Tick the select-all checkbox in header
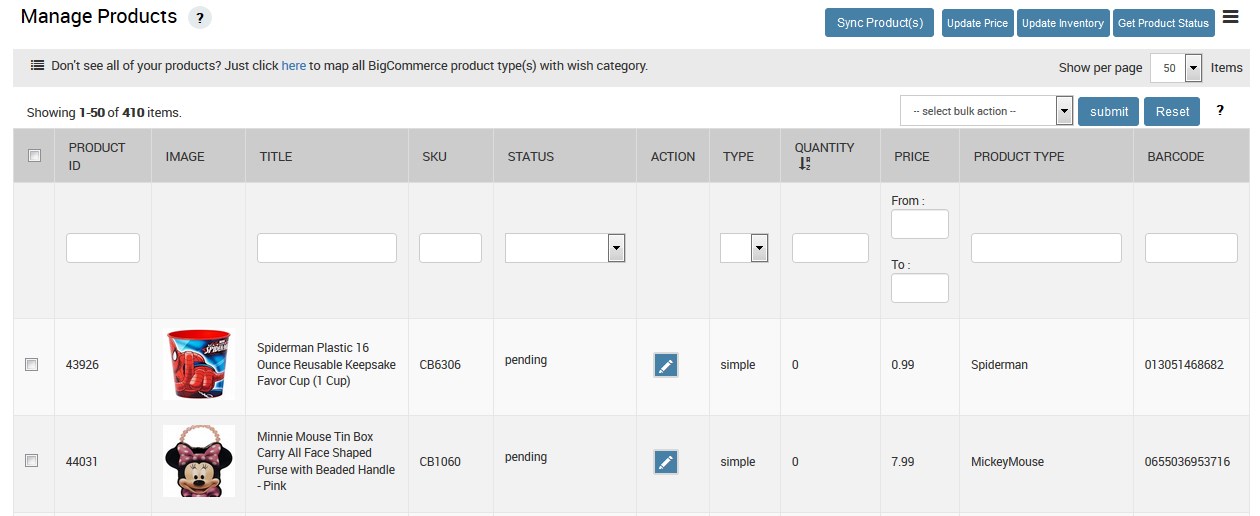 coord(34,156)
